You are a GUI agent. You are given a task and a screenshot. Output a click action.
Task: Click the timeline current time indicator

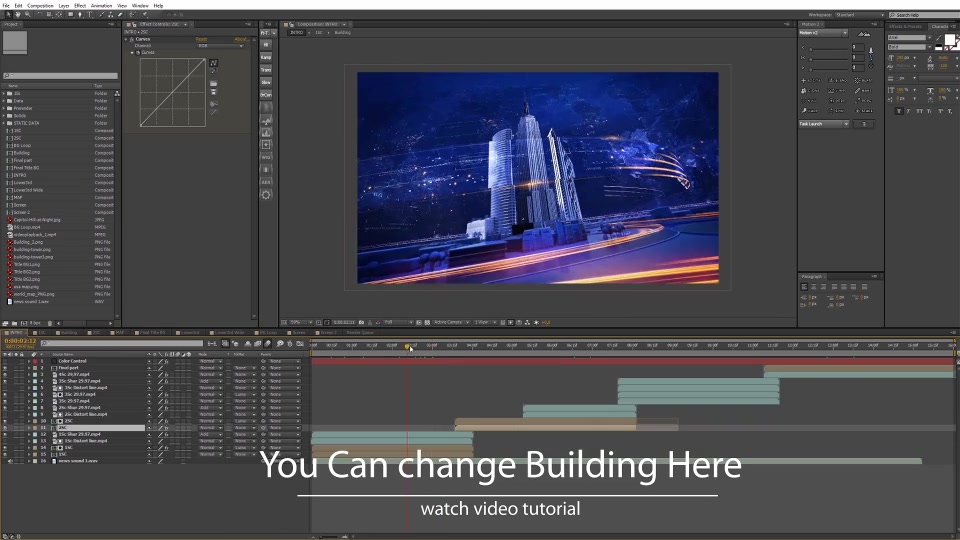pyautogui.click(x=408, y=347)
